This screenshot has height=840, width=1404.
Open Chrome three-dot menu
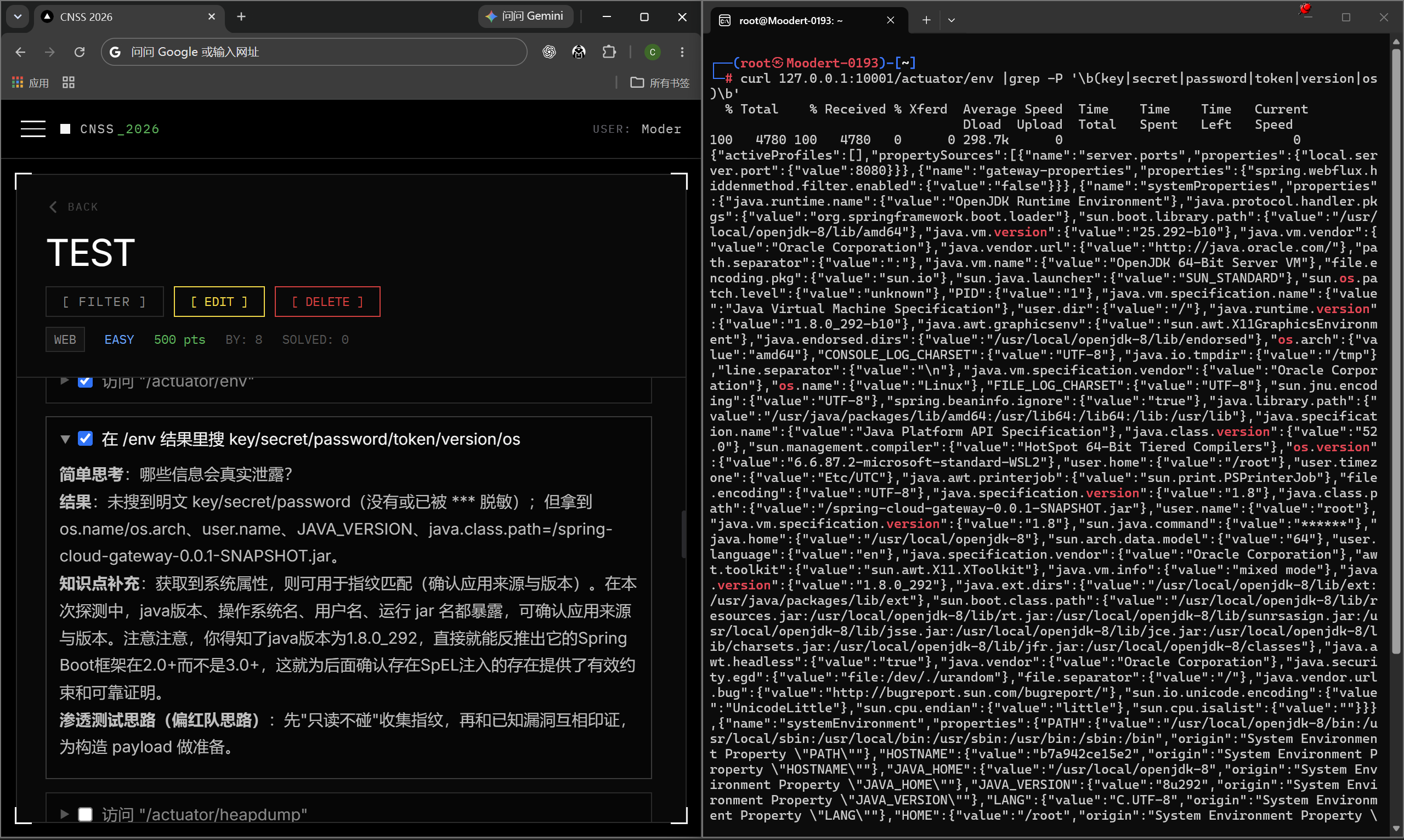coord(682,52)
